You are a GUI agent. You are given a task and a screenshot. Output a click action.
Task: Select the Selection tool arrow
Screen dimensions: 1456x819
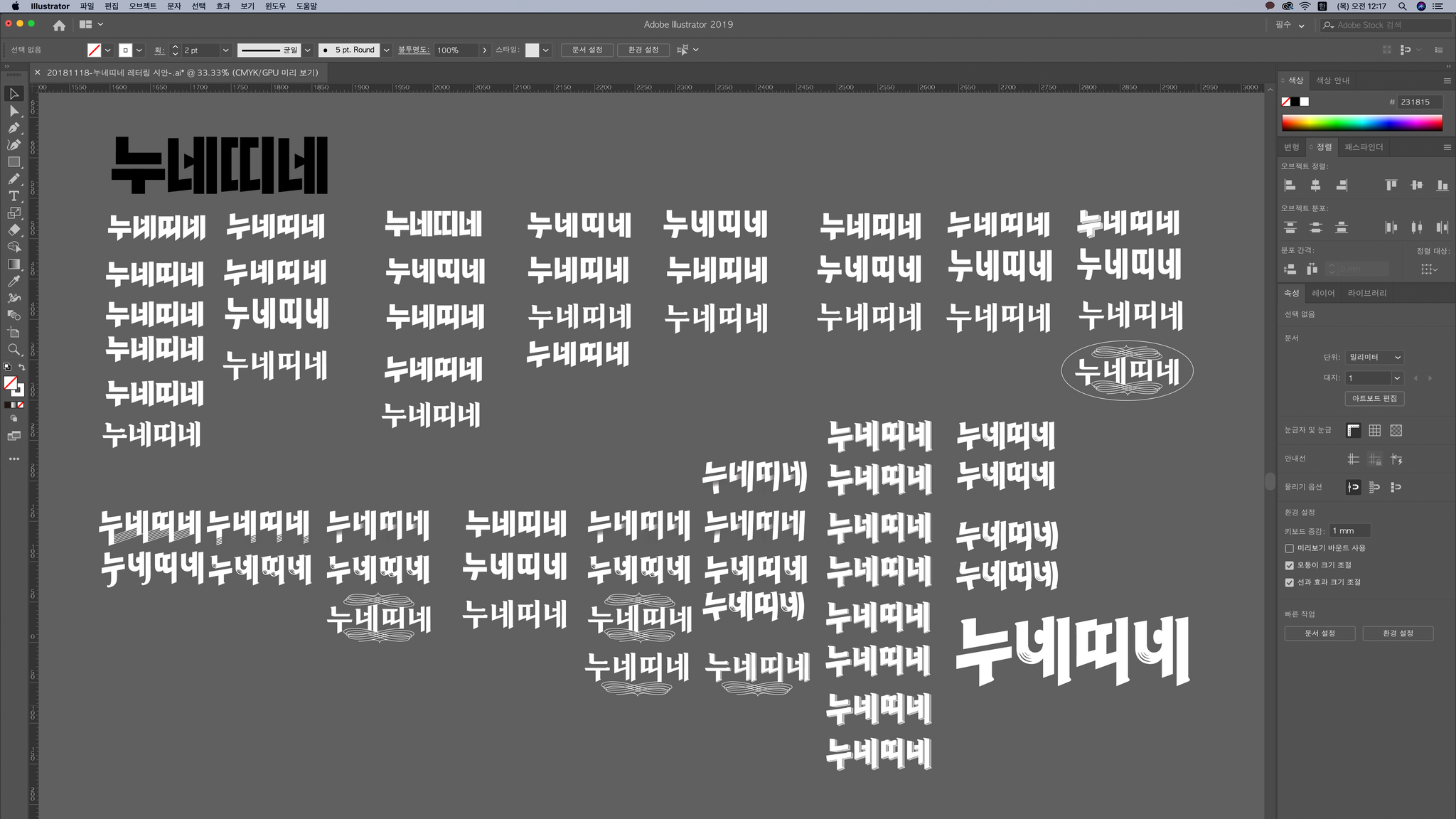coord(14,94)
